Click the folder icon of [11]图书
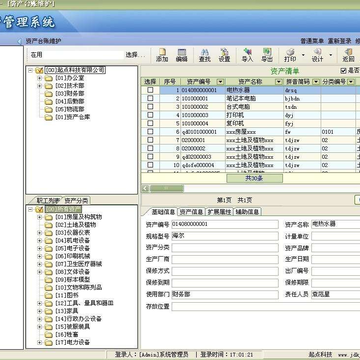The height and width of the screenshot is (360, 360). point(49,295)
